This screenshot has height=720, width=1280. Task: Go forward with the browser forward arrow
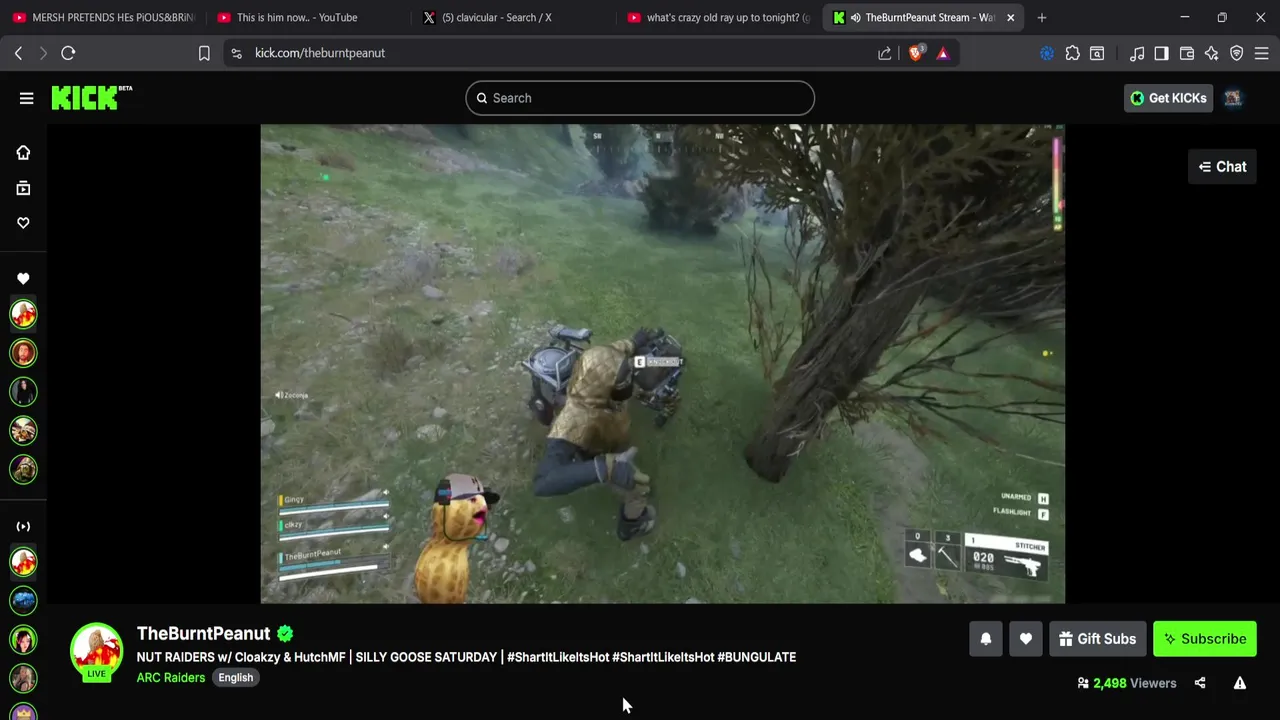42,53
